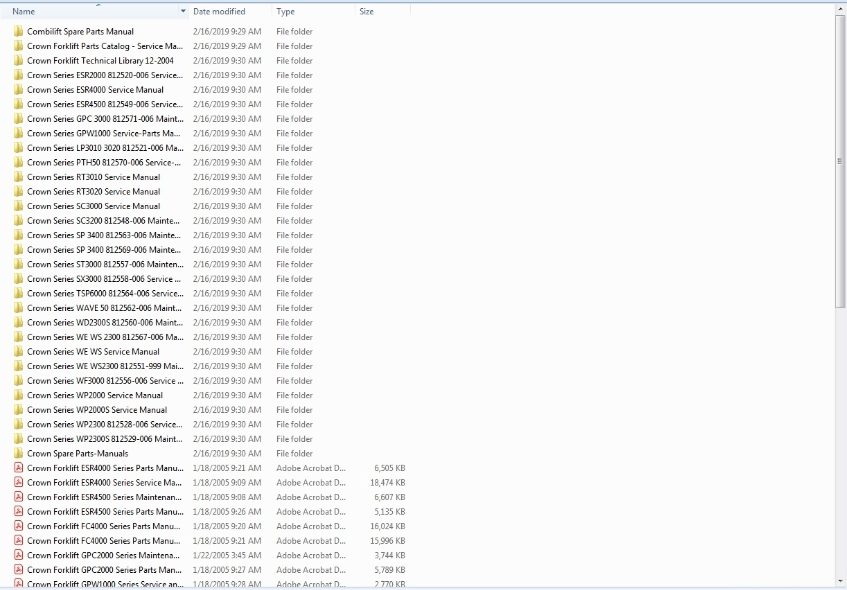This screenshot has width=847, height=590.
Task: Click "Adobe Acrobat D..." type of the 6,505 KB file
Action: 311,468
